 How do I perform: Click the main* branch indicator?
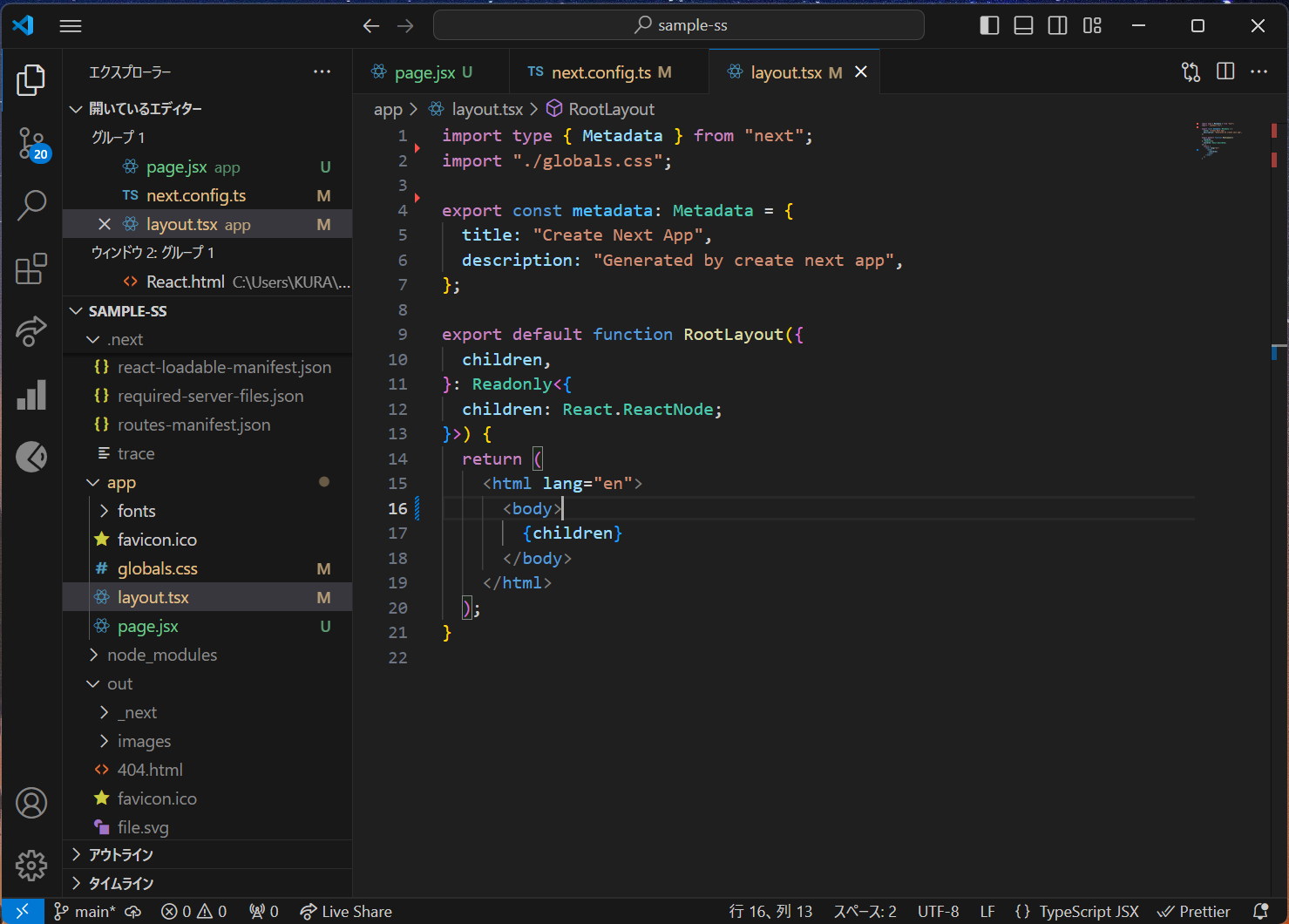[x=85, y=911]
